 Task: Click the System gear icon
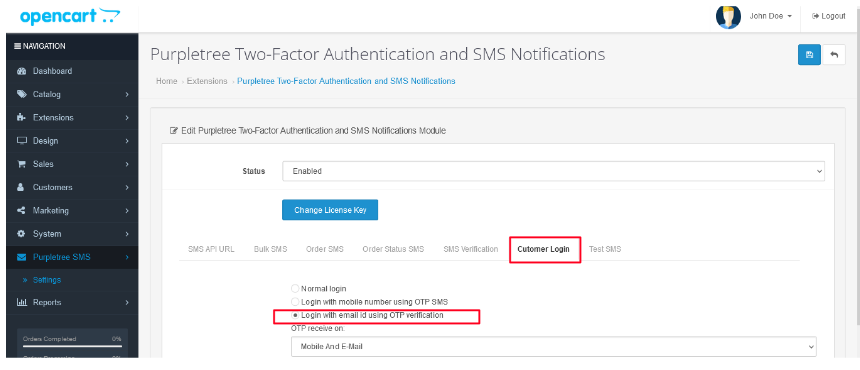click(x=22, y=234)
